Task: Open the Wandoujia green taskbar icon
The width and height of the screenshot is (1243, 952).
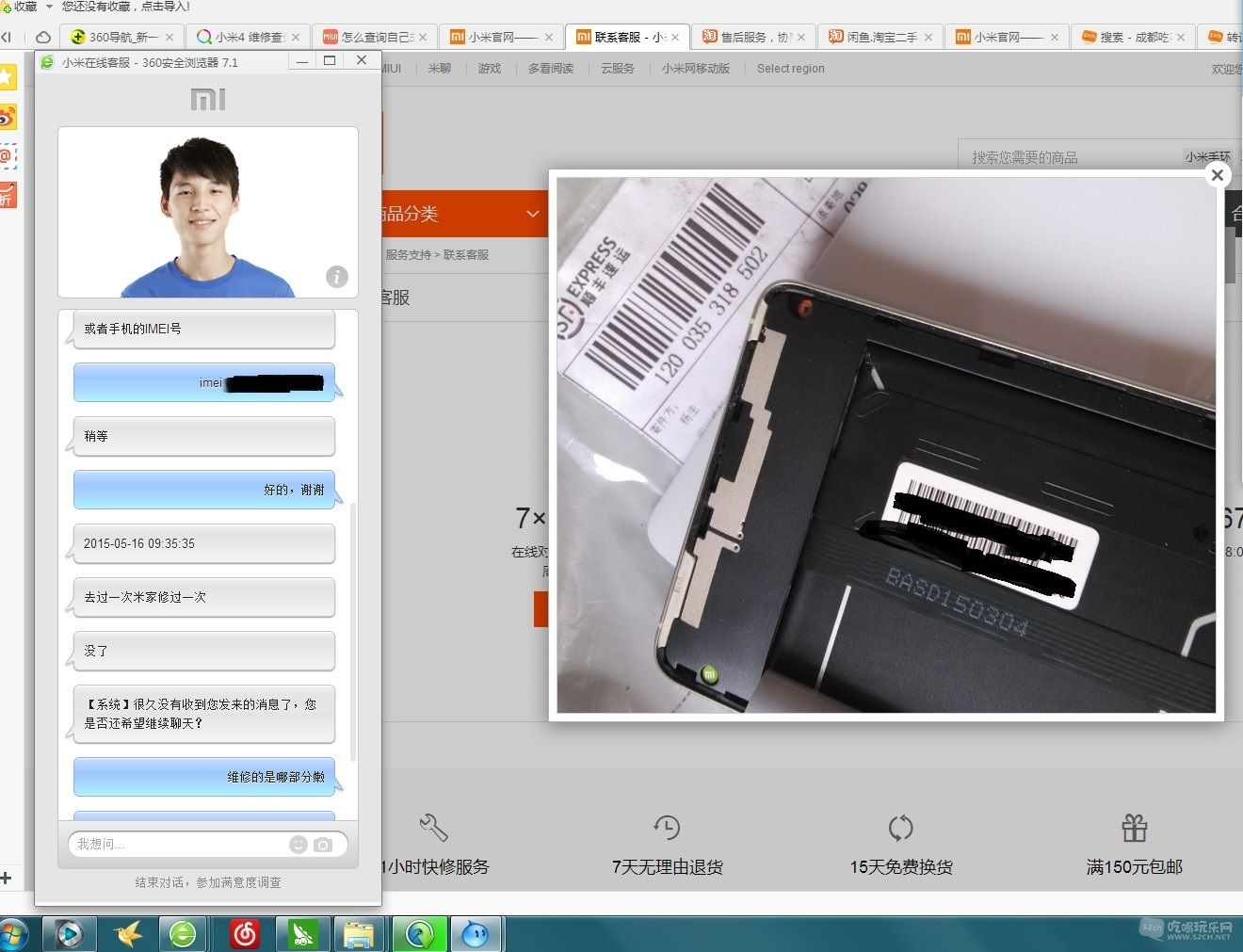Action: pyautogui.click(x=302, y=934)
